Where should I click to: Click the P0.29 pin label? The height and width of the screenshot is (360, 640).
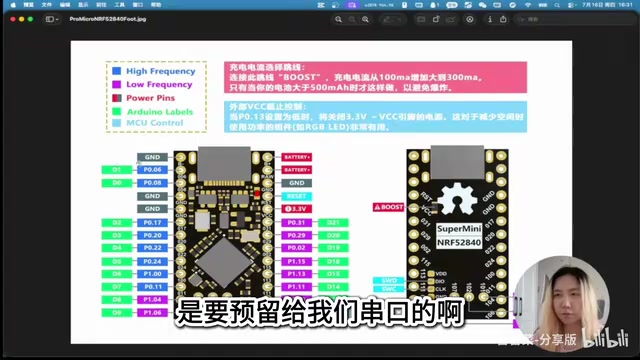pyautogui.click(x=297, y=236)
